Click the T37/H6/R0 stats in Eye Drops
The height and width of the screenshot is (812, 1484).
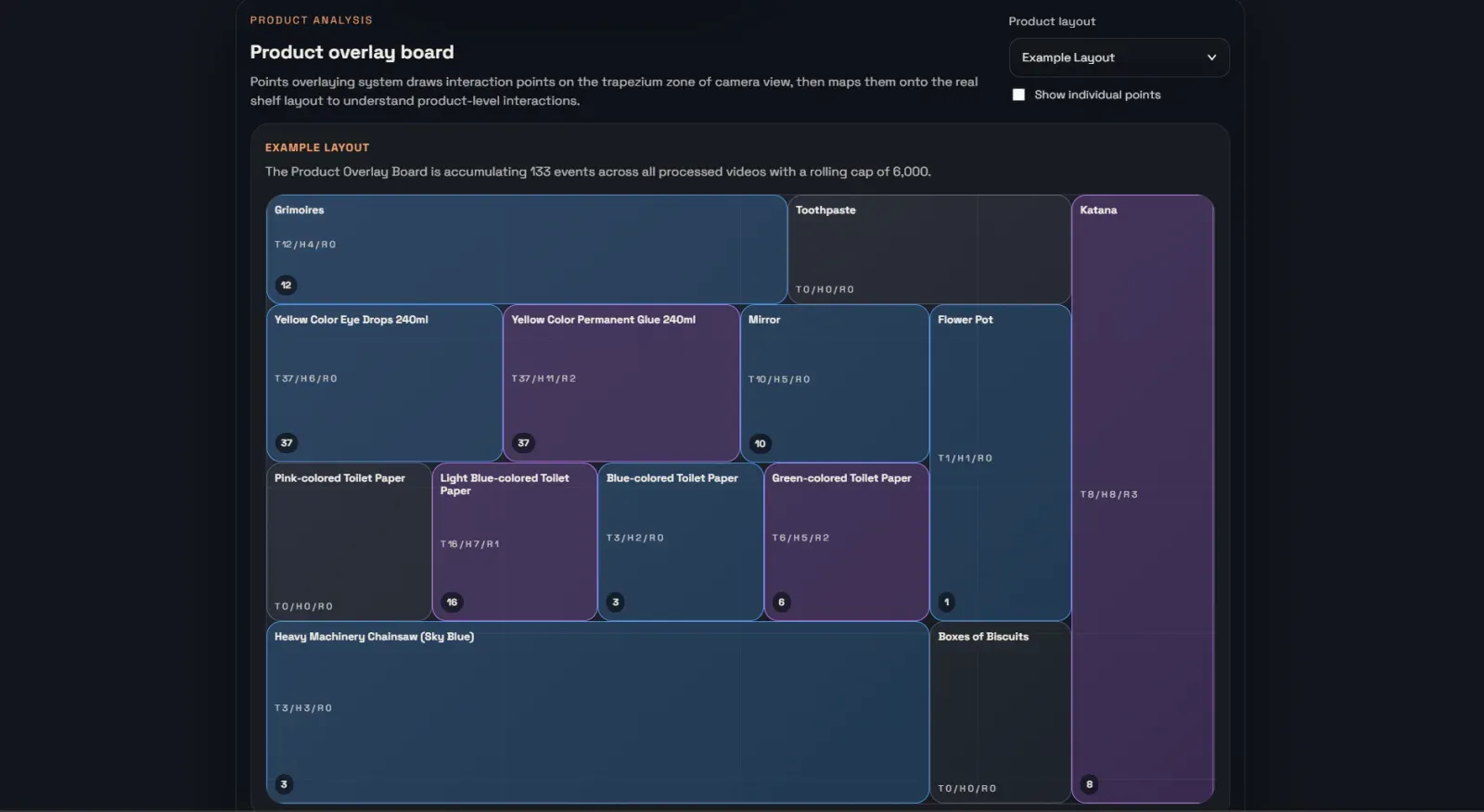coord(306,379)
